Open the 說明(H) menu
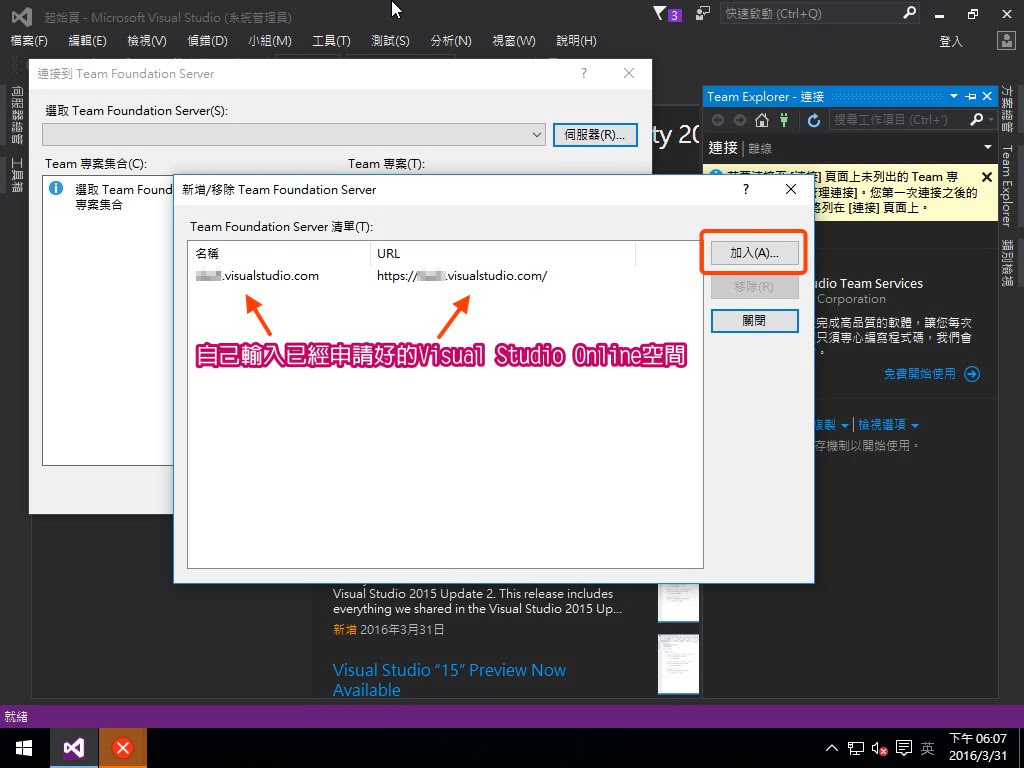 tap(576, 40)
